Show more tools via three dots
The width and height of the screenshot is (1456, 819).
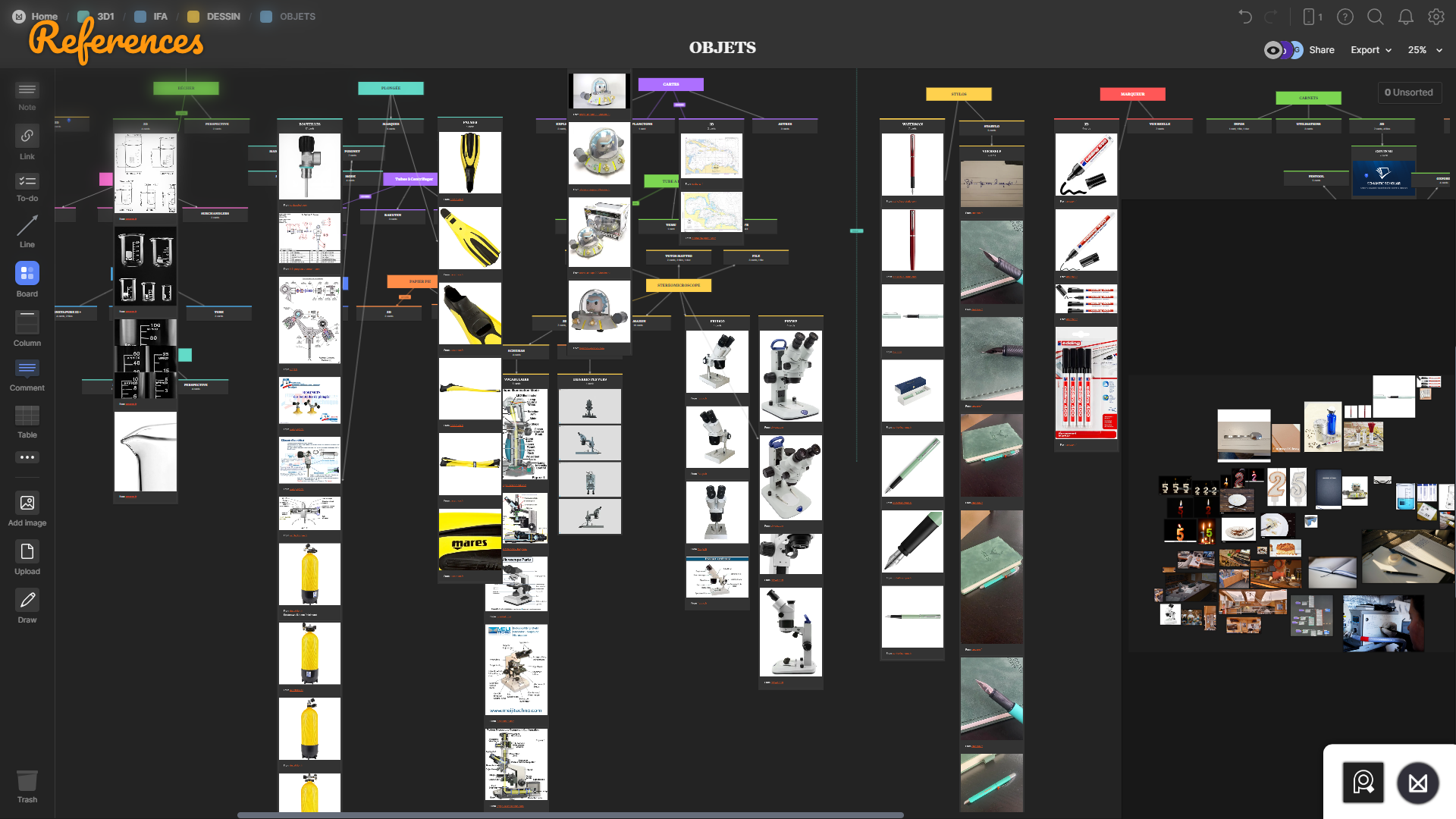[27, 457]
